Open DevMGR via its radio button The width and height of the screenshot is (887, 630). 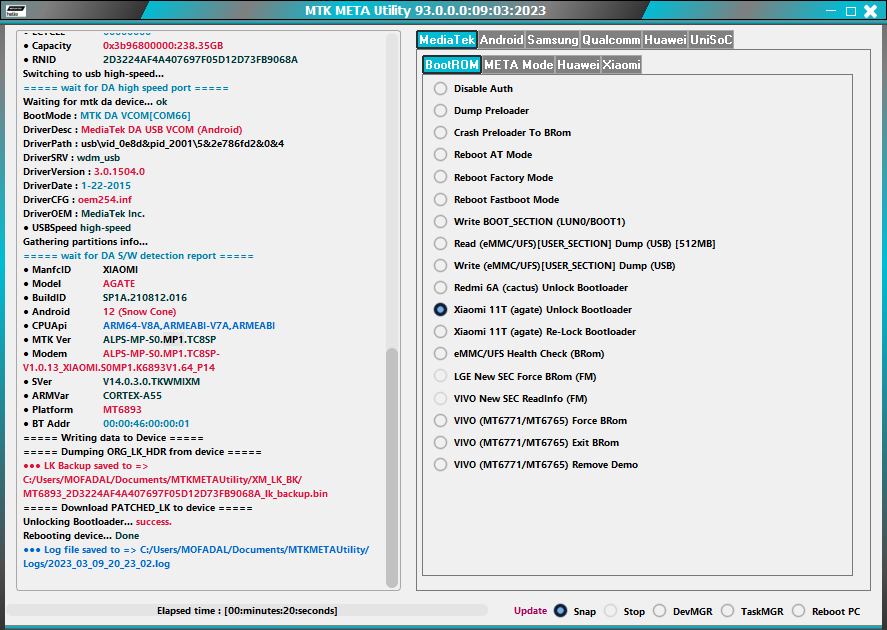point(660,611)
